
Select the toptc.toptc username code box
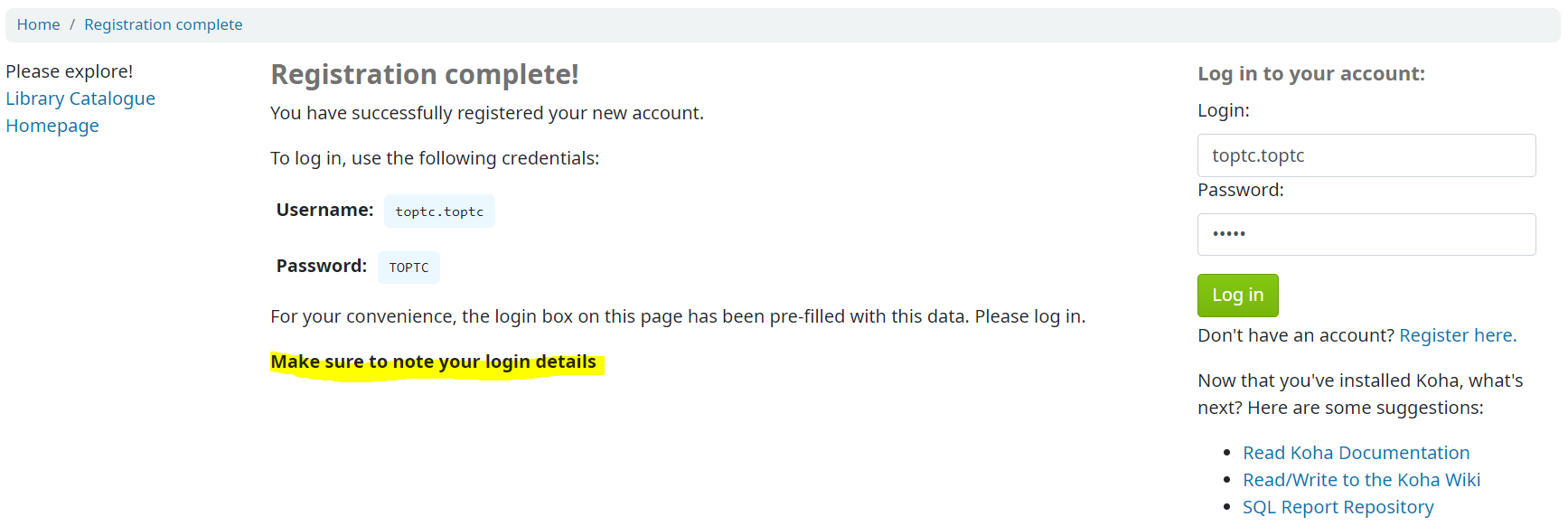click(x=439, y=211)
